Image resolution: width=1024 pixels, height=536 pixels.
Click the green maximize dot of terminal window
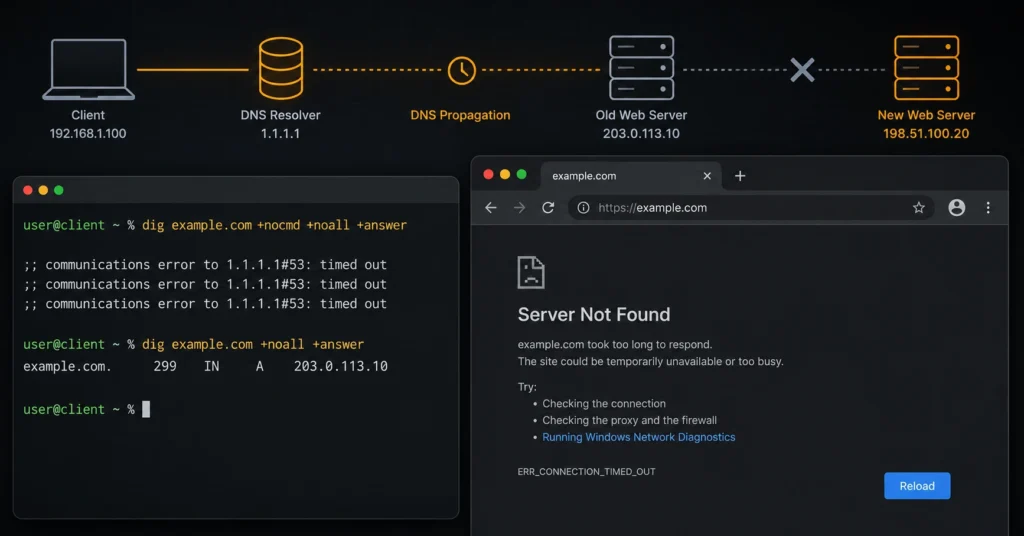(59, 190)
